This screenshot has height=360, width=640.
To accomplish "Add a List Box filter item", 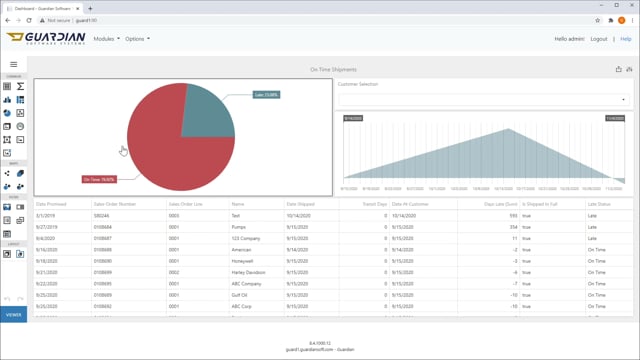I will tap(7, 220).
